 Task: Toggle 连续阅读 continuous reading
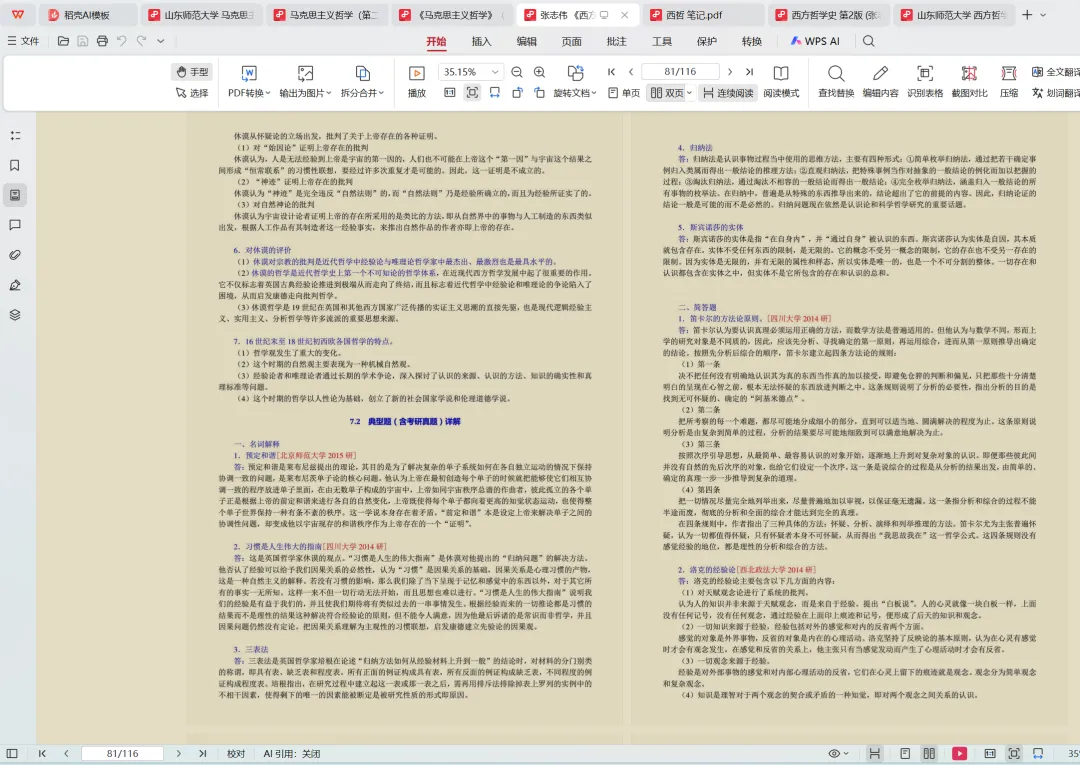tap(728, 93)
